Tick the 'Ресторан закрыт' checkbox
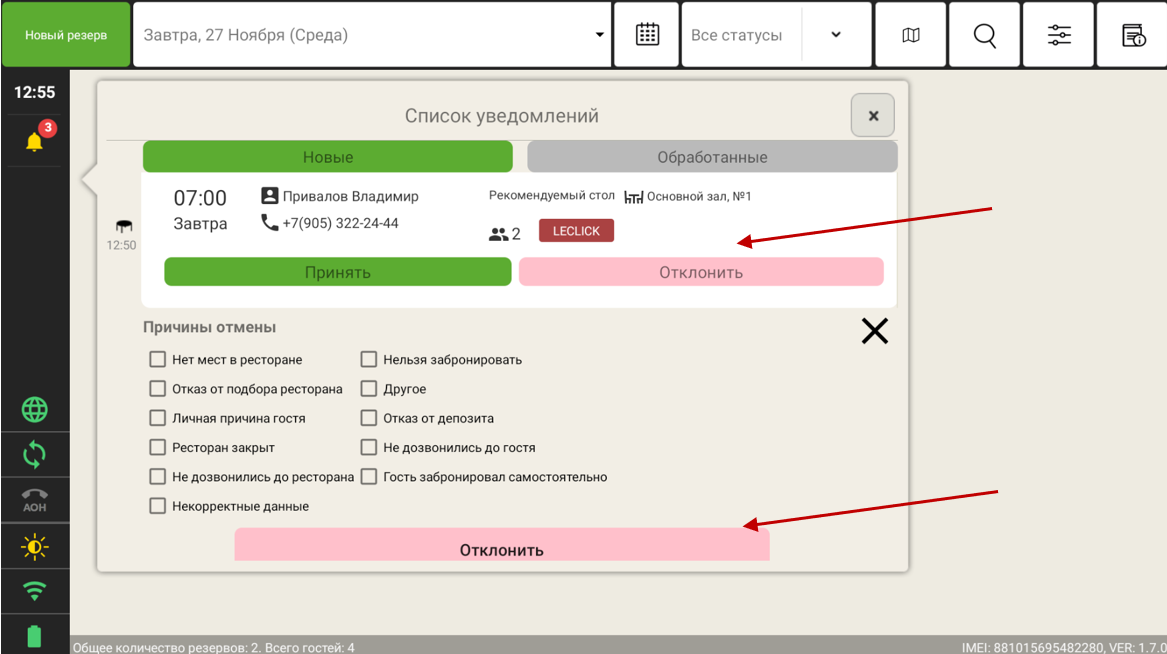Viewport: 1167px width, 654px height. (157, 448)
